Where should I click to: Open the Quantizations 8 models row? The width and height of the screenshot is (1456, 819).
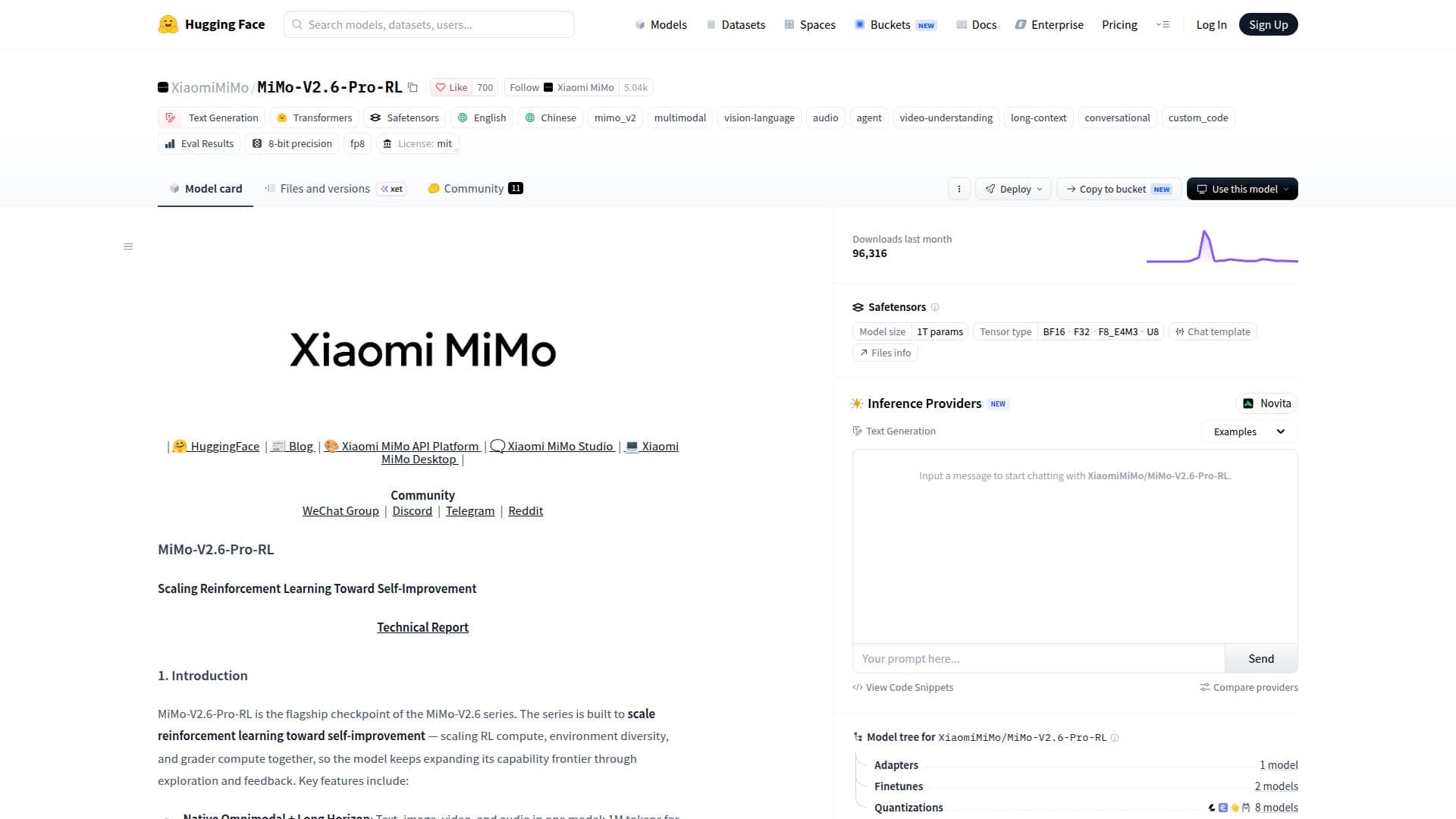[x=1086, y=808]
